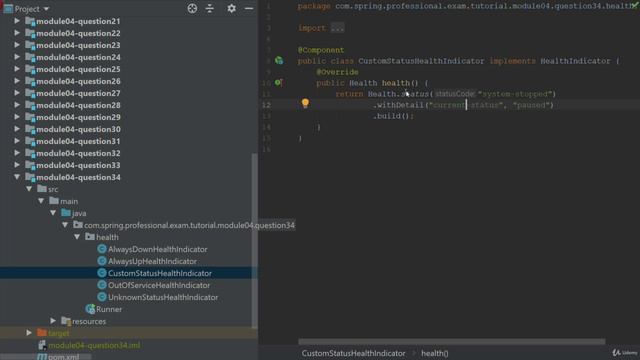
Task: Expand module04-question22 folder
Action: pyautogui.click(x=17, y=33)
